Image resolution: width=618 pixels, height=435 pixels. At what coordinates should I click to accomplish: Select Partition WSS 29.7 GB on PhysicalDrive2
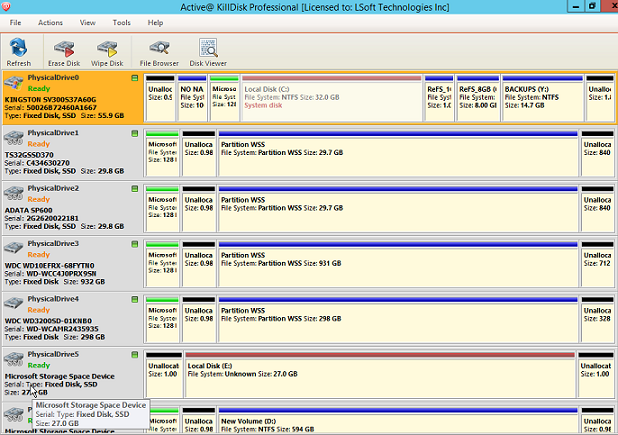coord(398,208)
